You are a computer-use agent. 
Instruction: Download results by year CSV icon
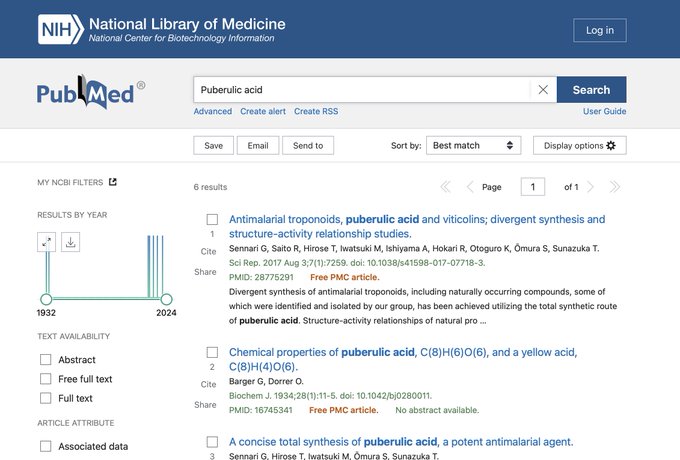pyautogui.click(x=70, y=242)
